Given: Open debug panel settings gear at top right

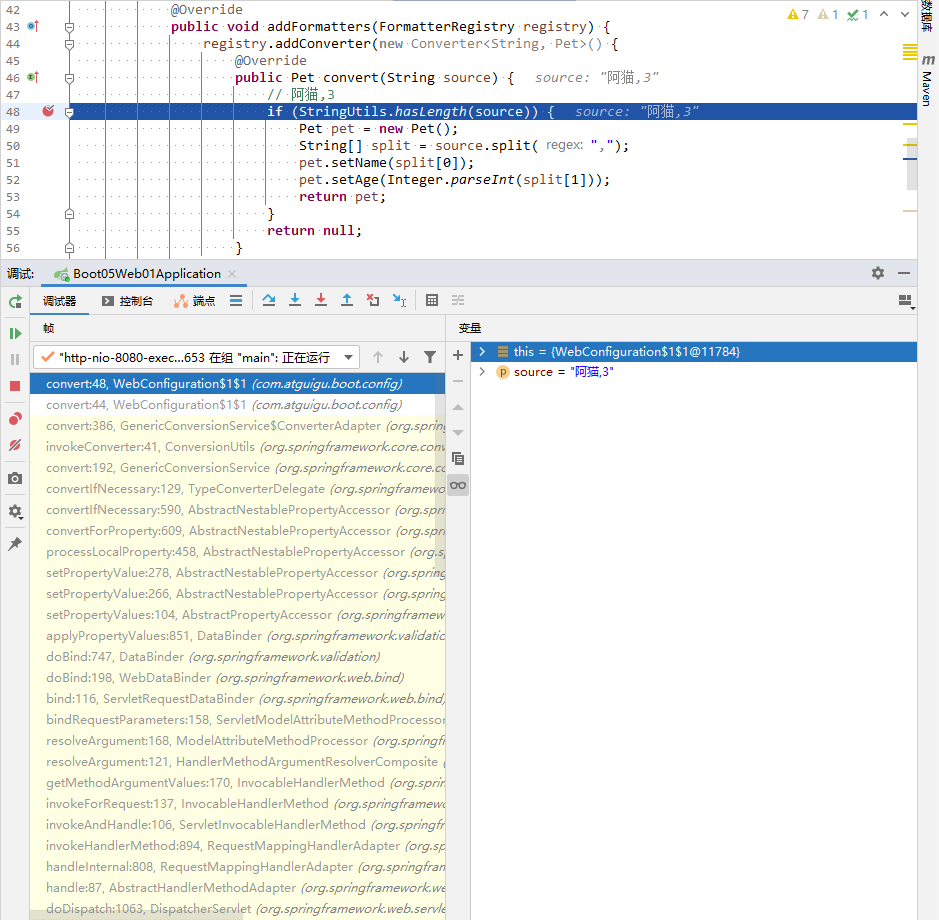Looking at the screenshot, I should click(878, 273).
